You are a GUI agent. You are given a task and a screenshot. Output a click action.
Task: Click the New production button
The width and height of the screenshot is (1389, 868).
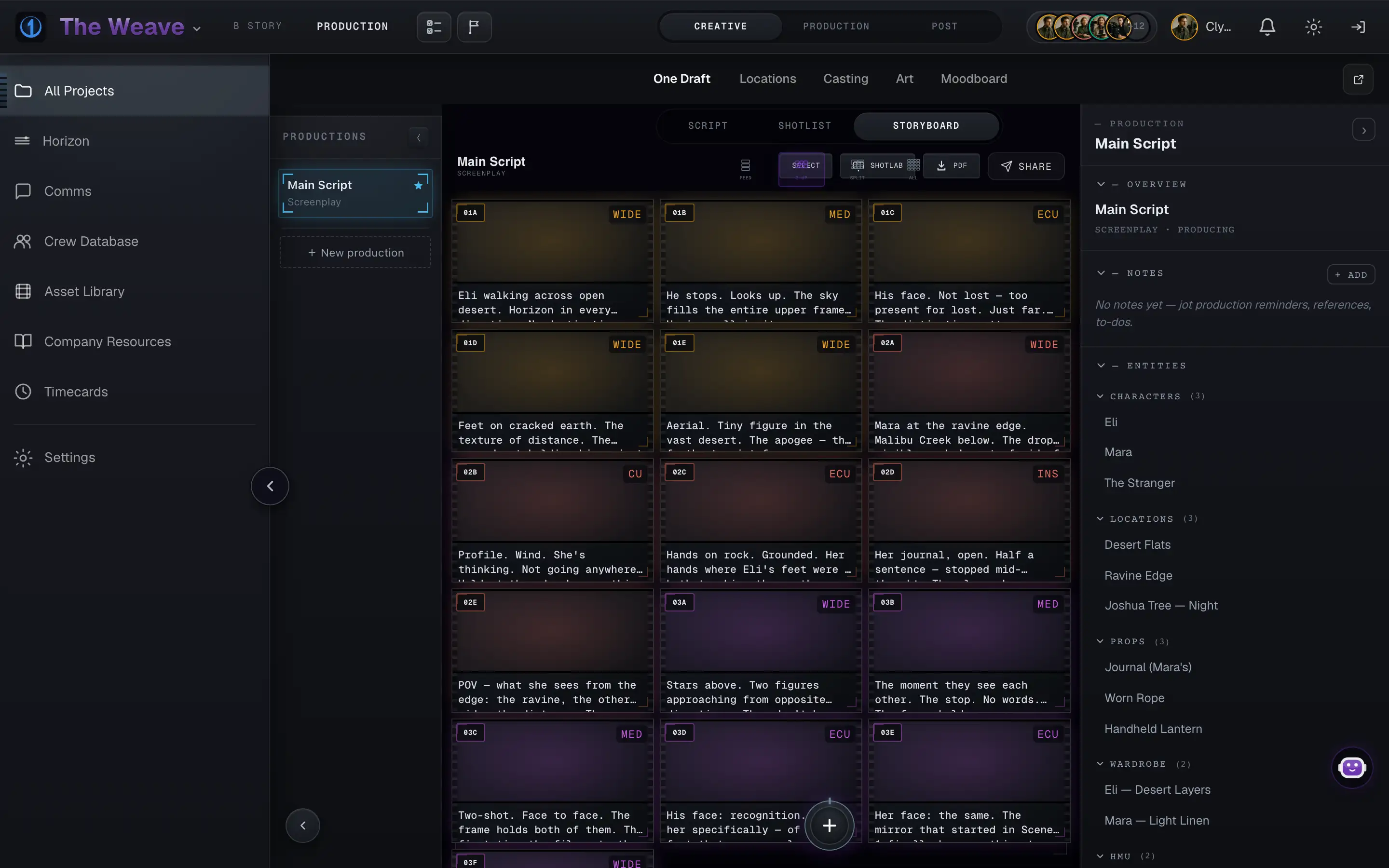[x=355, y=253]
